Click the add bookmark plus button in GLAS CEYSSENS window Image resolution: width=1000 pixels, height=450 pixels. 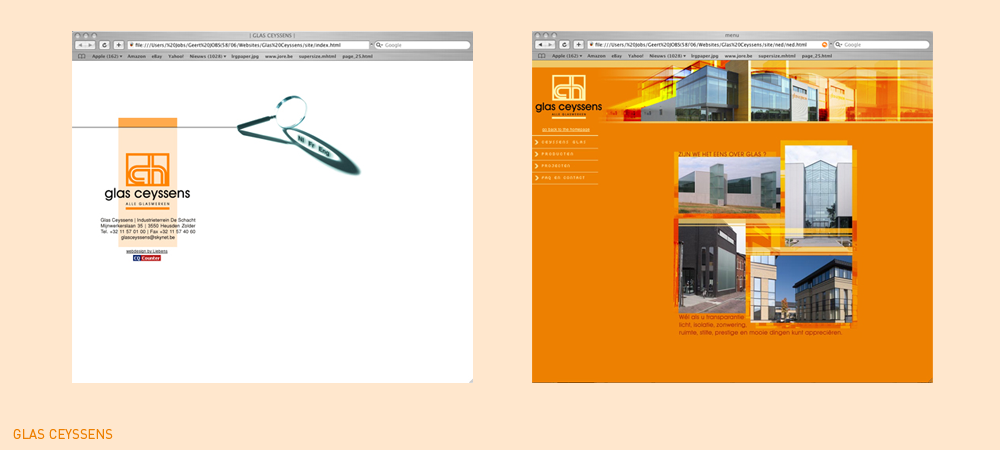[x=119, y=45]
